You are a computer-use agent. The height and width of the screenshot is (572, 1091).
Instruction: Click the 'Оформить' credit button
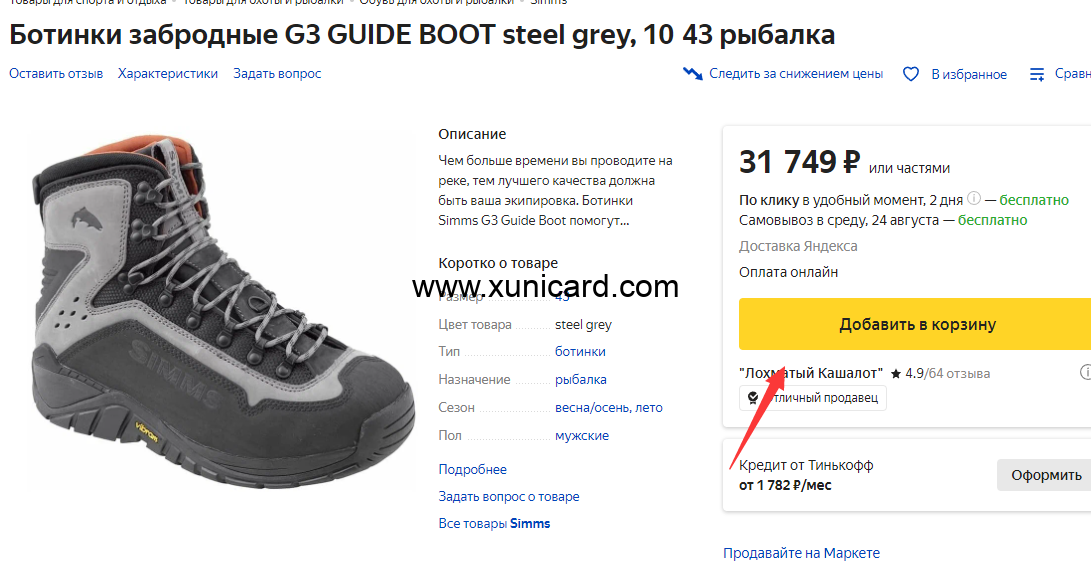tap(1045, 475)
